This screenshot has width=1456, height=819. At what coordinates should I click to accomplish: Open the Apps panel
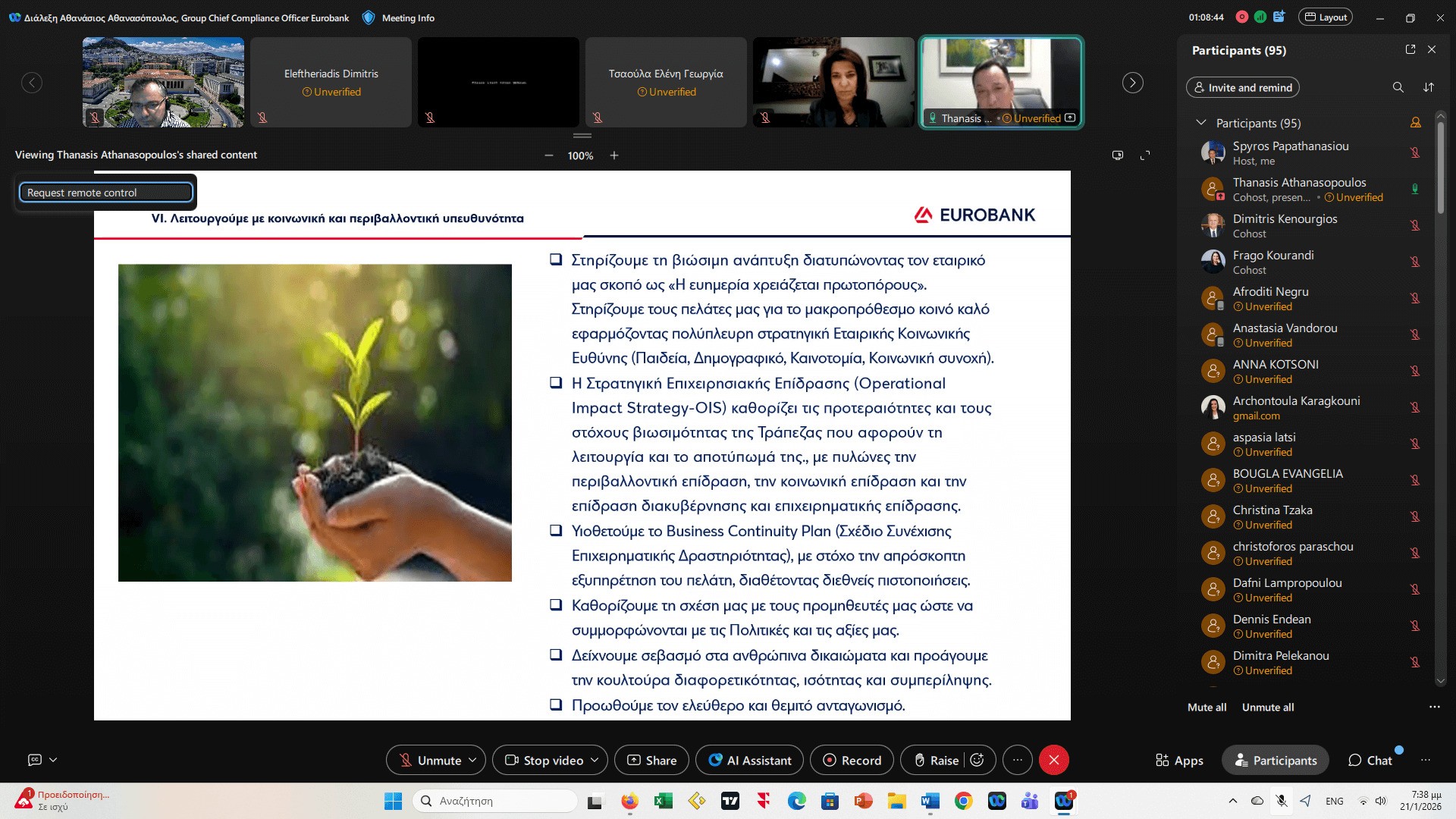pyautogui.click(x=1179, y=760)
